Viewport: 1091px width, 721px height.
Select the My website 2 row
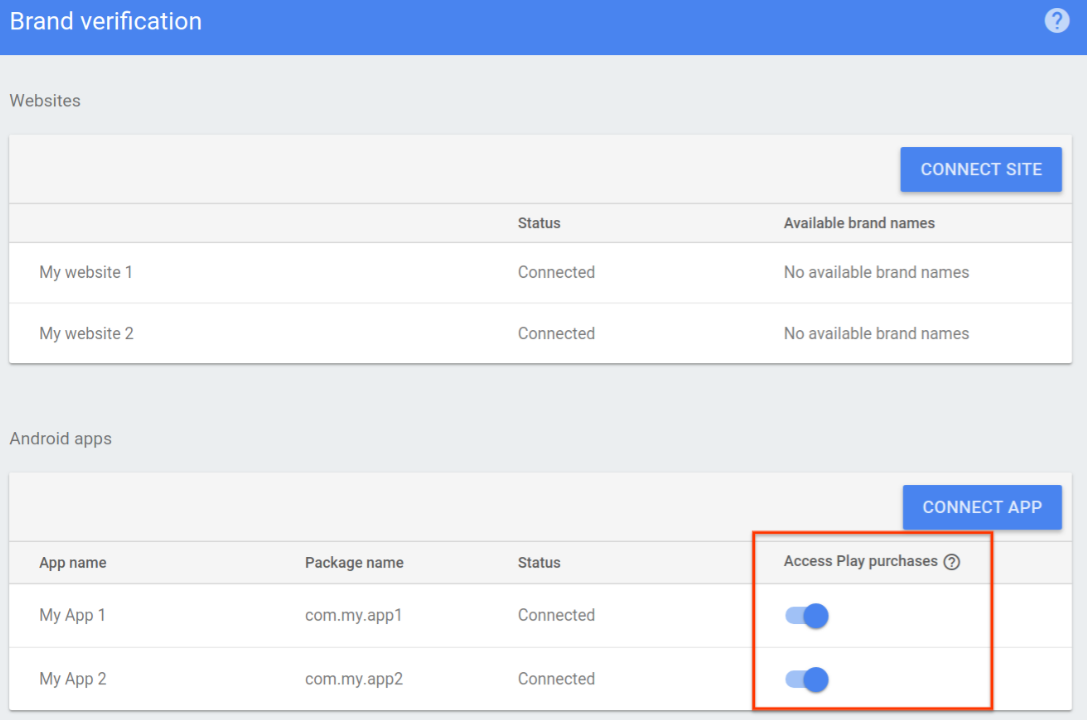[x=86, y=332]
